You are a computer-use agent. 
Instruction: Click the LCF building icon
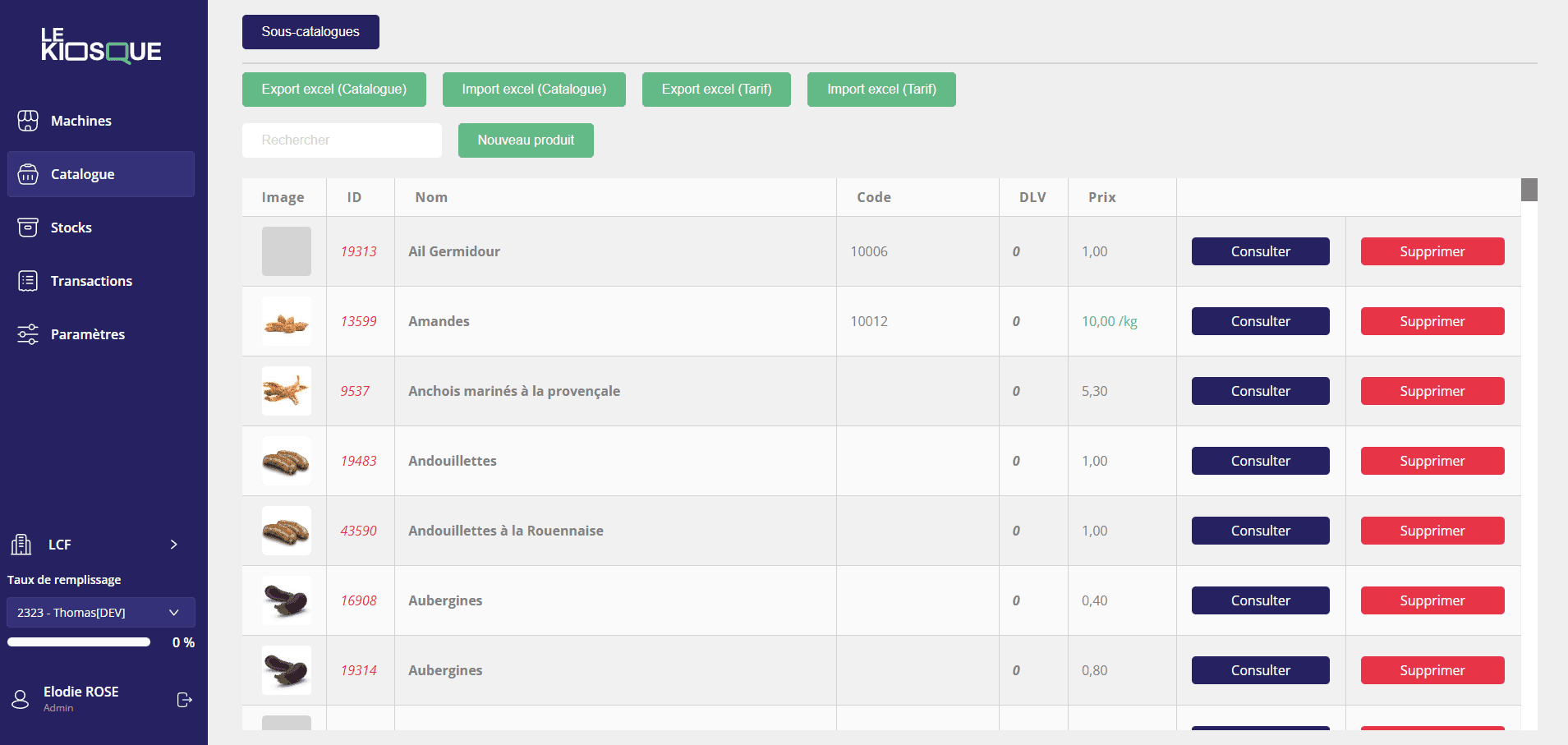pos(21,545)
